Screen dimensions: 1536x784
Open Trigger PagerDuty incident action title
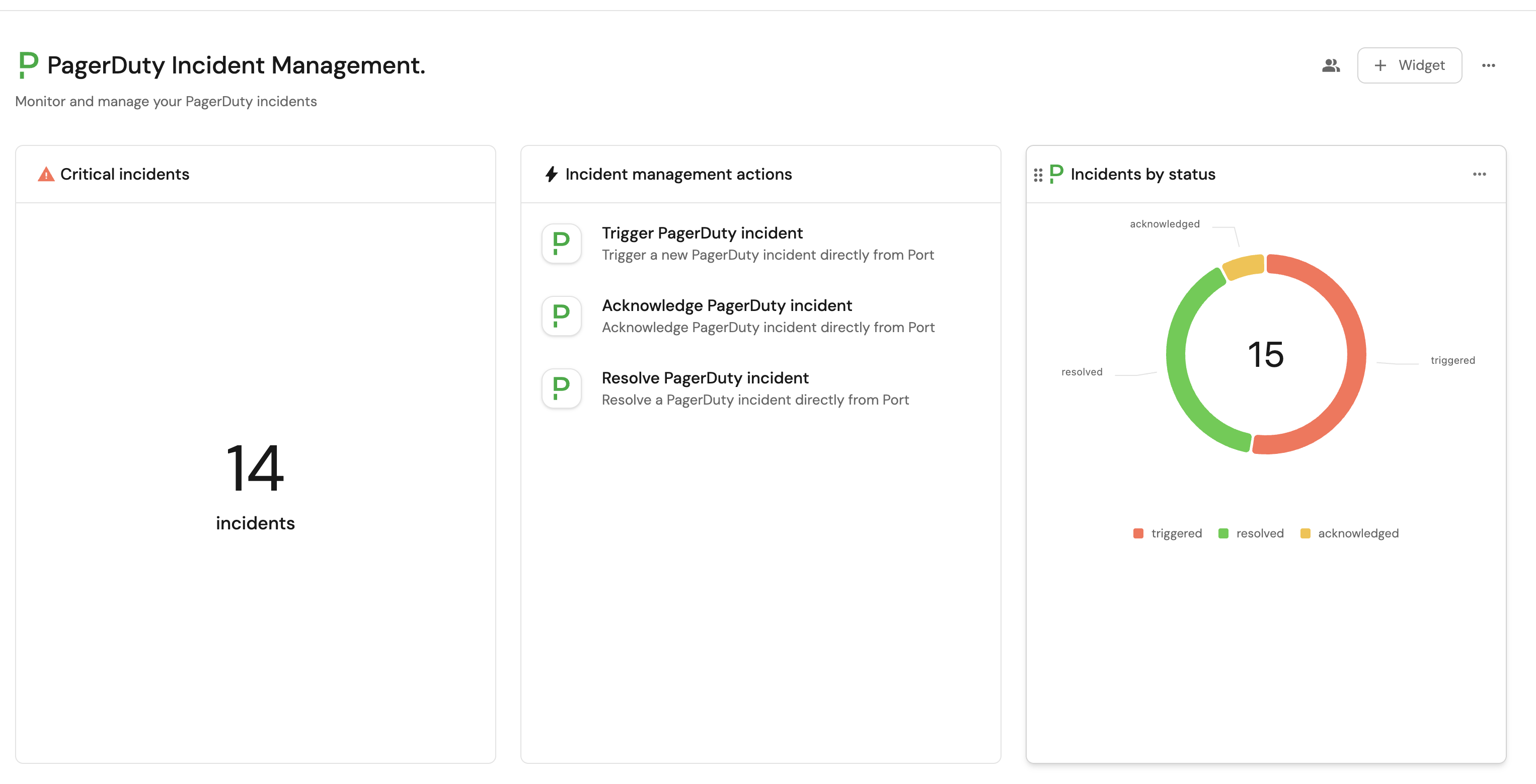point(702,232)
